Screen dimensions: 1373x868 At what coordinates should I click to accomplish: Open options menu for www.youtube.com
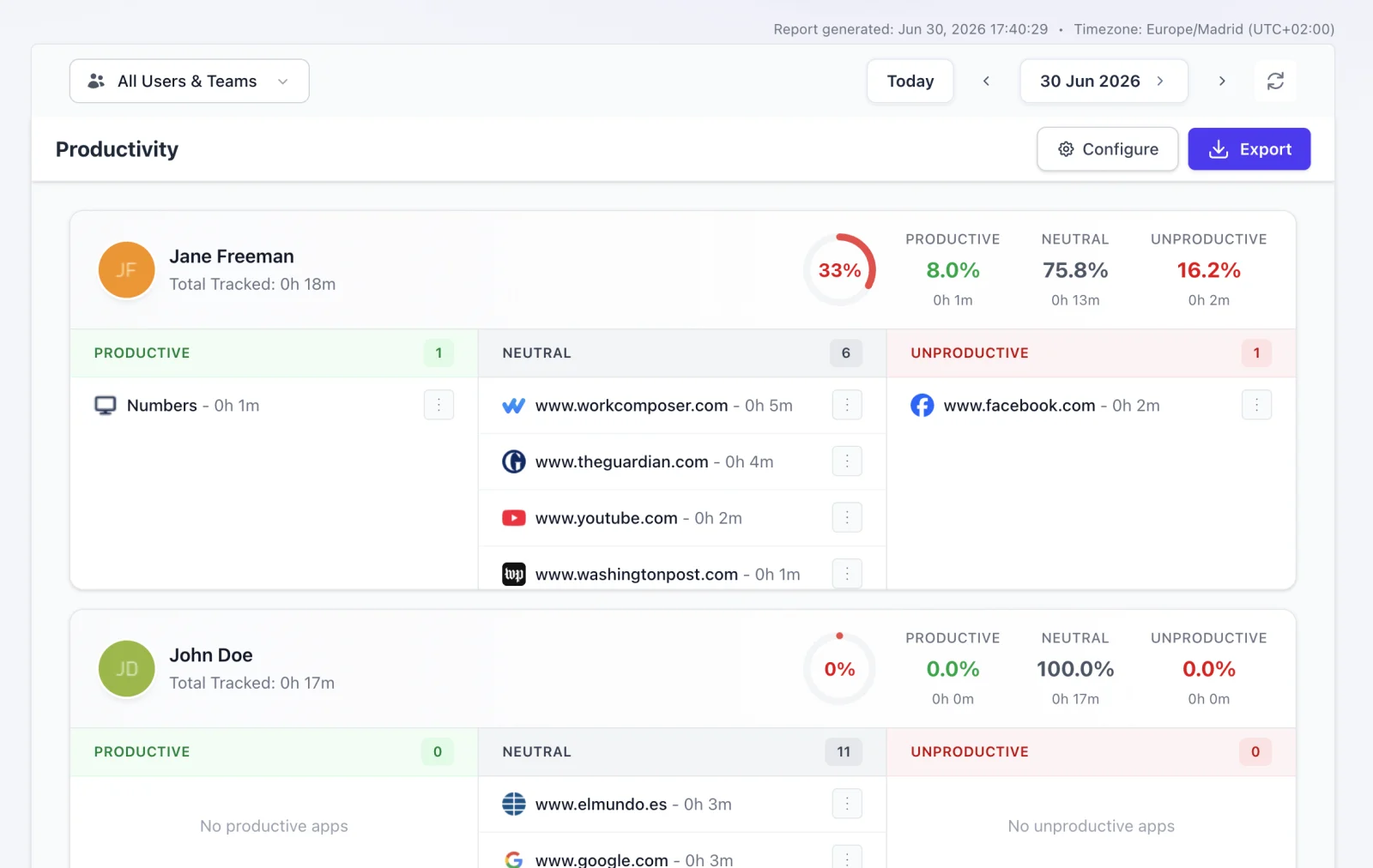[847, 517]
